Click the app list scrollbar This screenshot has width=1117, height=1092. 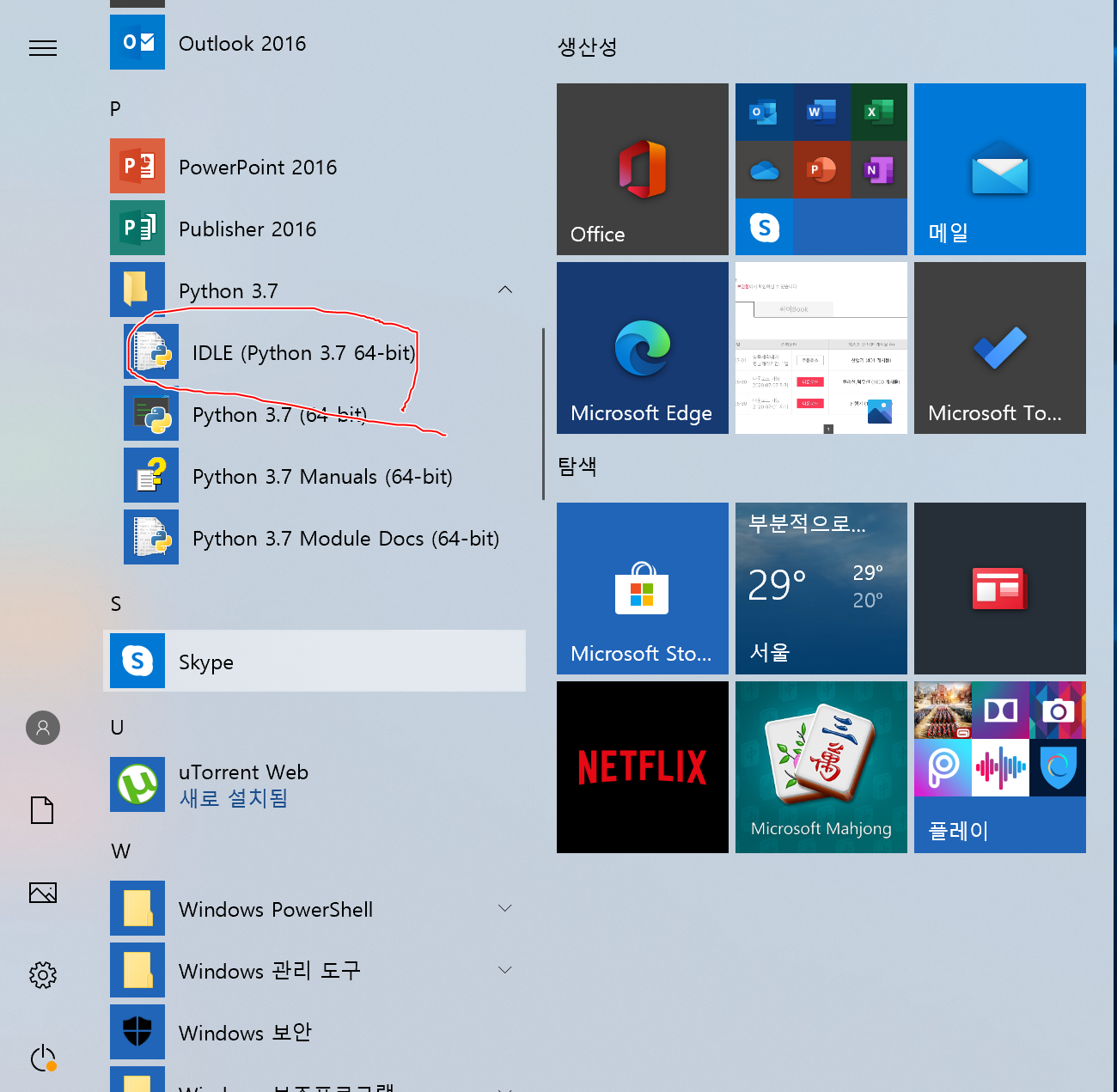point(543,413)
